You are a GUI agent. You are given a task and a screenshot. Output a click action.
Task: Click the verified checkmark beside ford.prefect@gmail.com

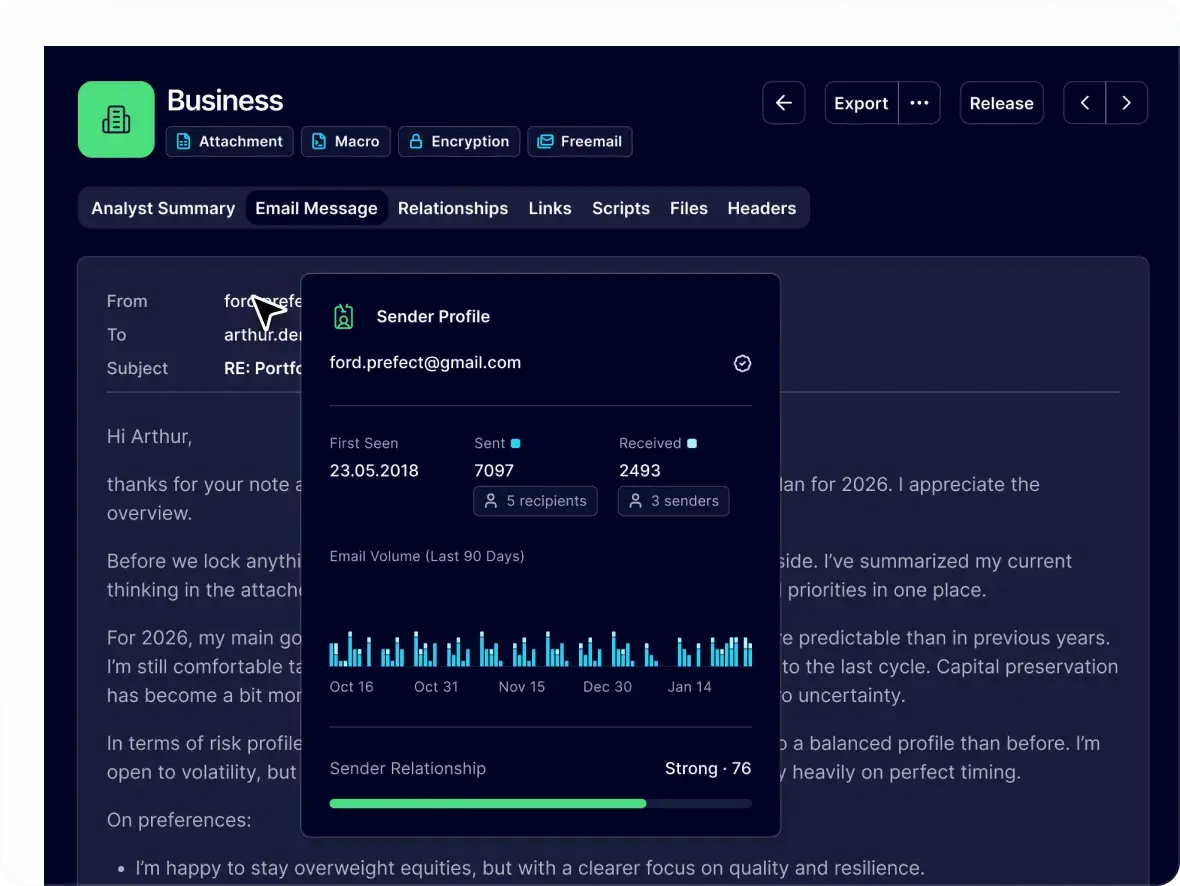coord(742,364)
